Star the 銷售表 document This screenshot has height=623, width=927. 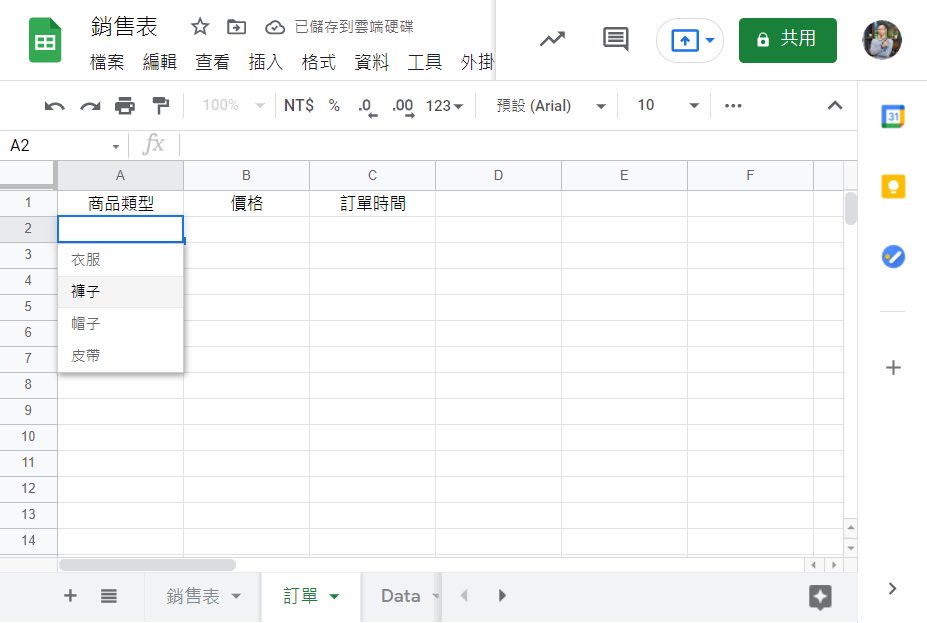click(200, 27)
